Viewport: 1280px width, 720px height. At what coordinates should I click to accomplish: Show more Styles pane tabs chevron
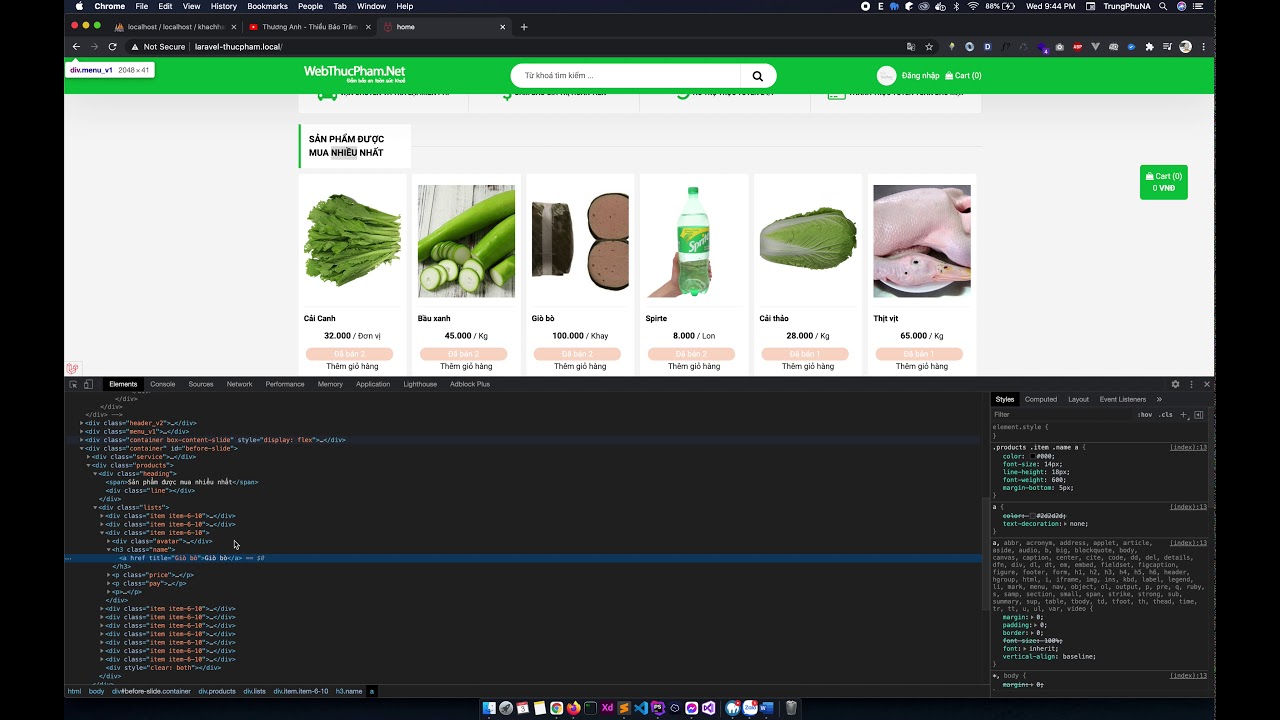pyautogui.click(x=1159, y=399)
